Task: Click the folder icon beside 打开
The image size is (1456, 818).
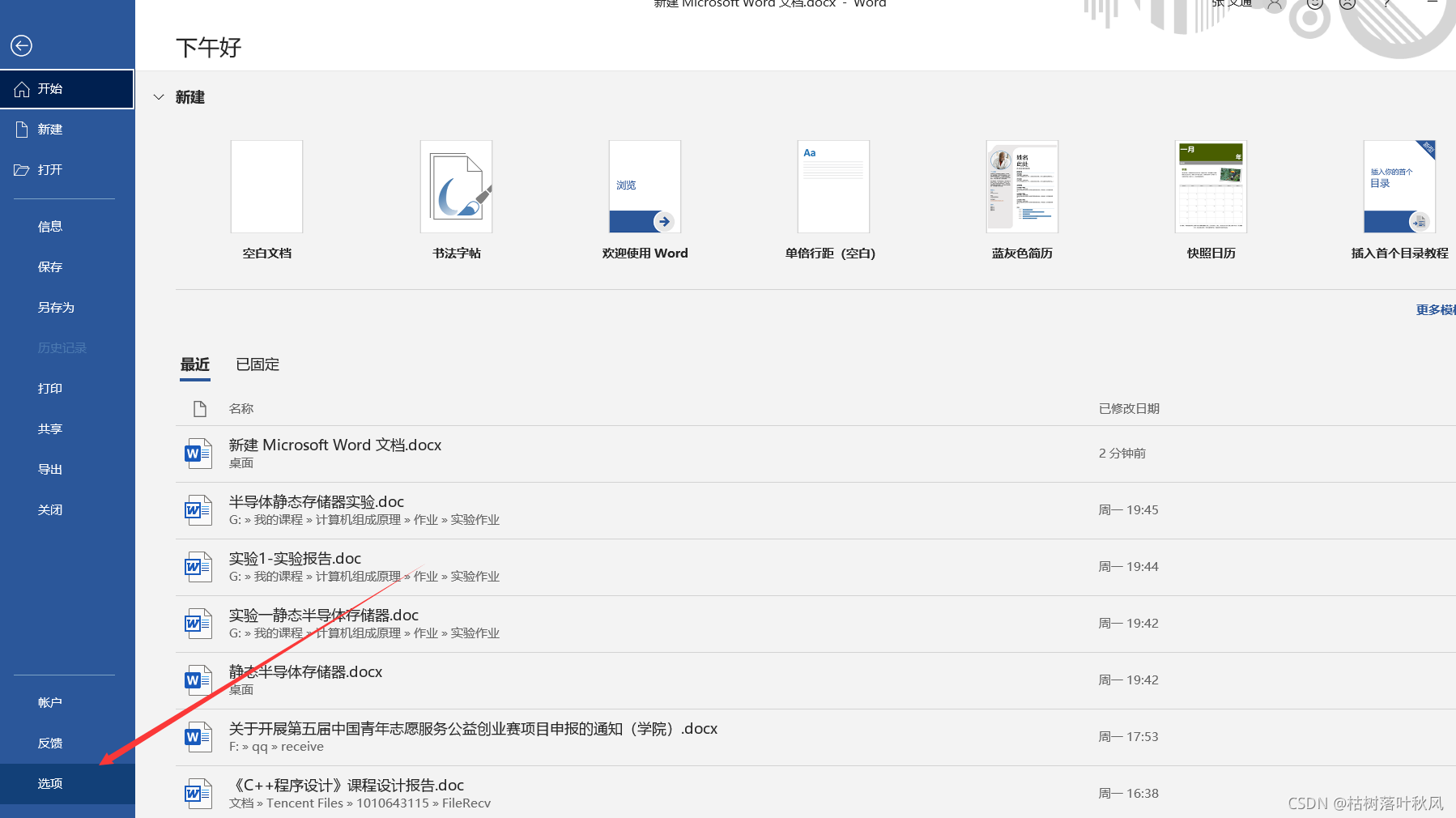Action: point(22,170)
